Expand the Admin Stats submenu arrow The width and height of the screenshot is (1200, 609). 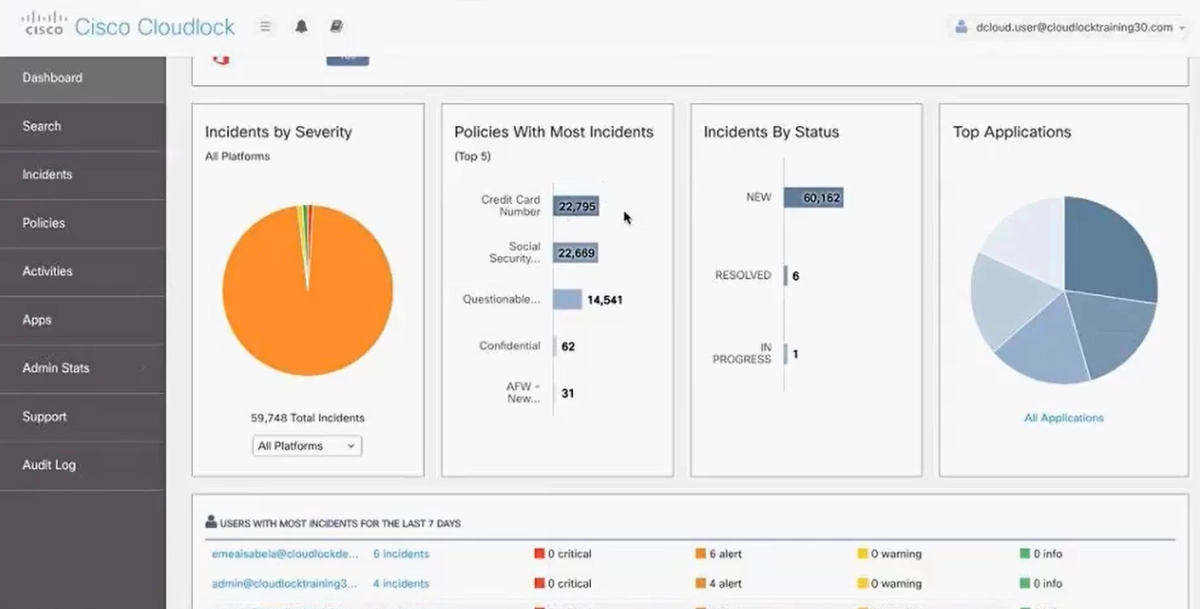click(x=143, y=368)
